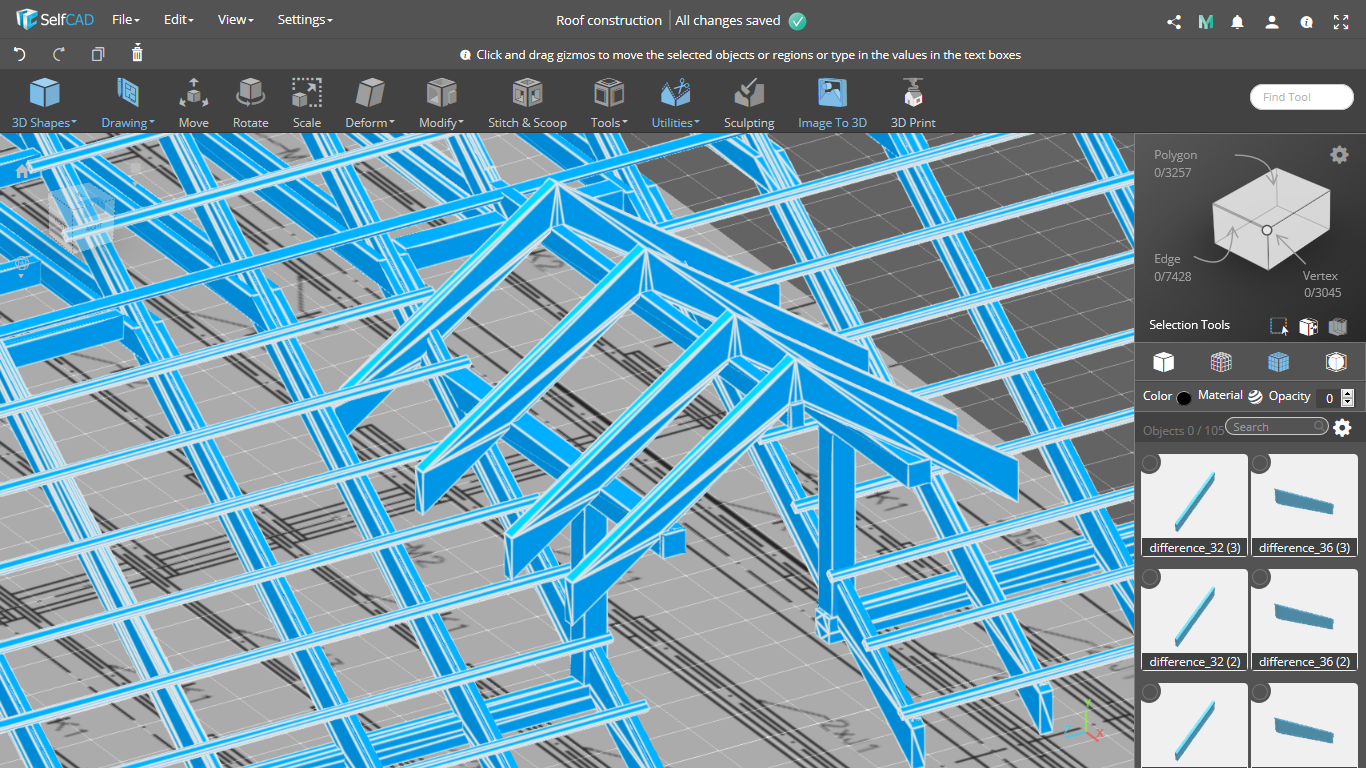Click the Find Tool search box
Viewport: 1366px width, 768px height.
click(1301, 97)
